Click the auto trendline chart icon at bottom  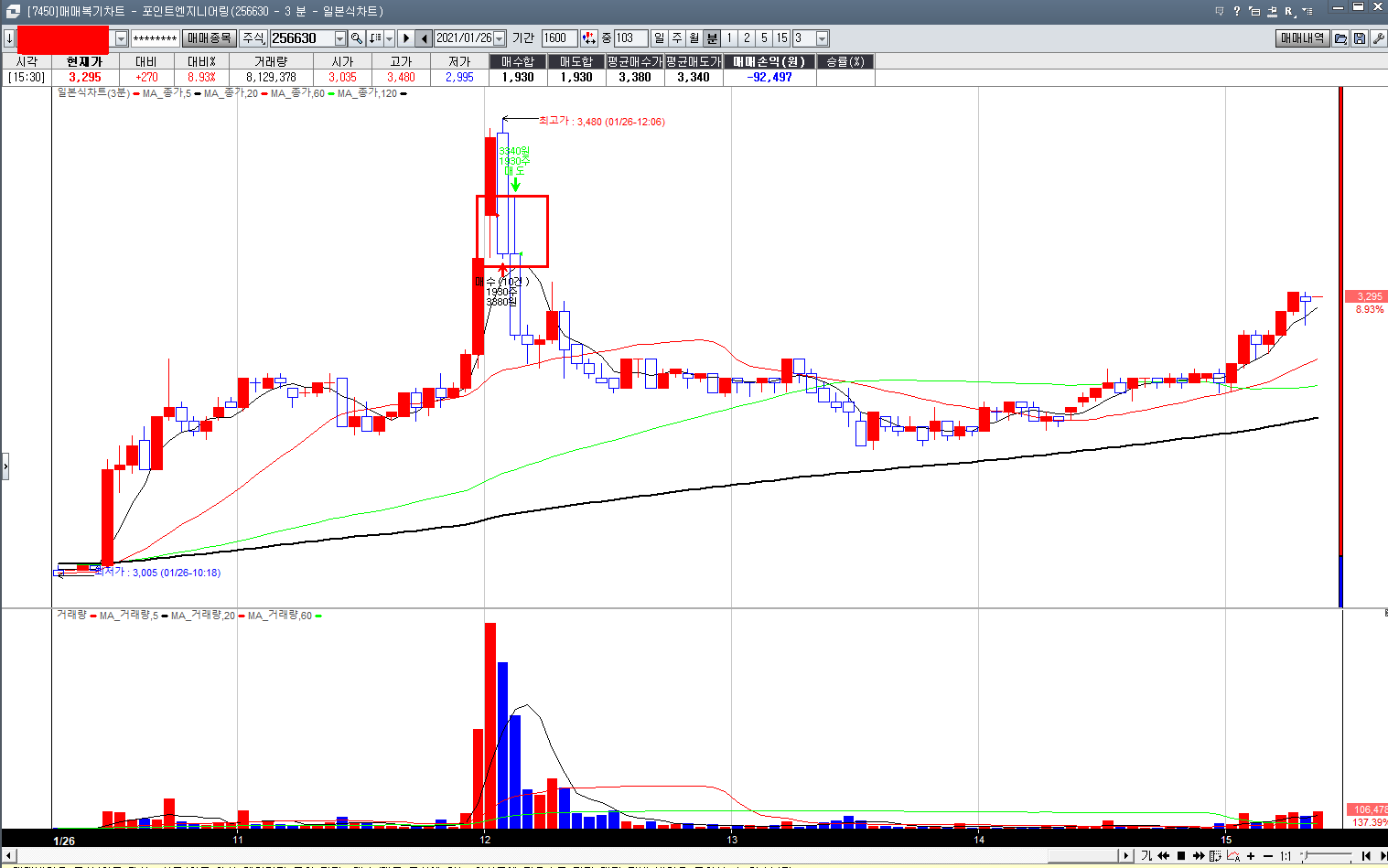[x=1233, y=856]
